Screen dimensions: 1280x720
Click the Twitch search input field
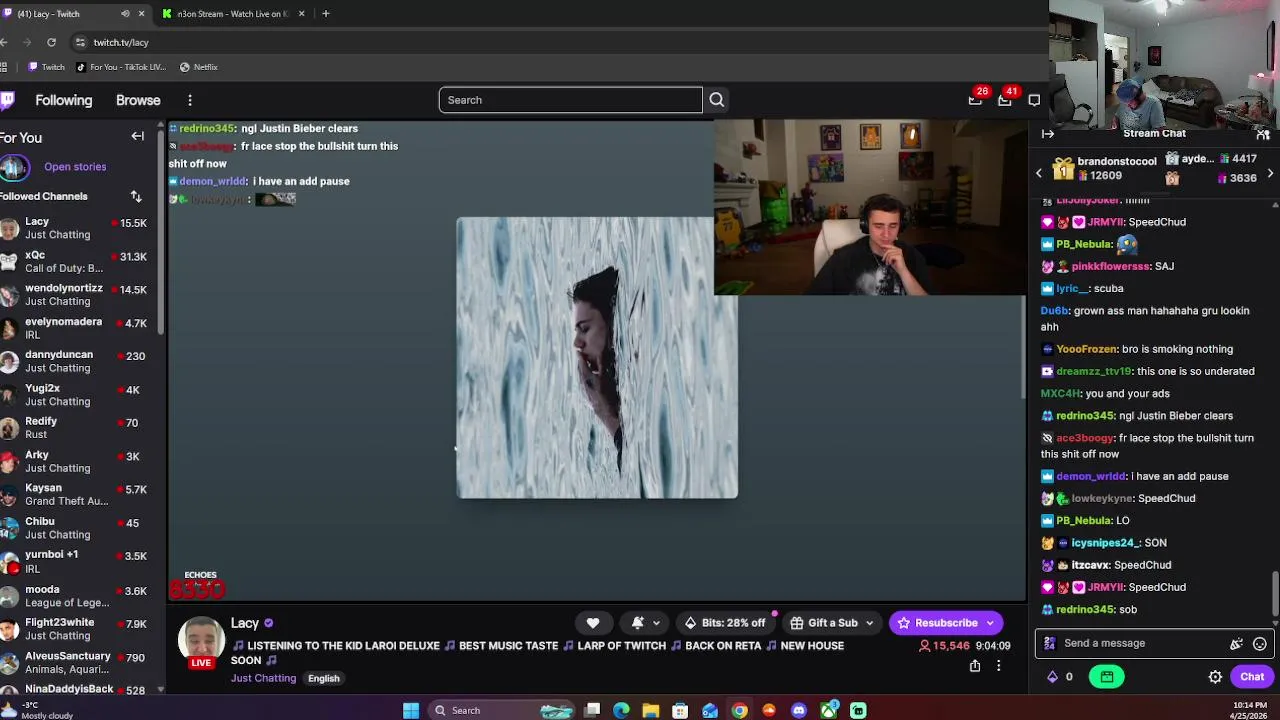pyautogui.click(x=570, y=100)
